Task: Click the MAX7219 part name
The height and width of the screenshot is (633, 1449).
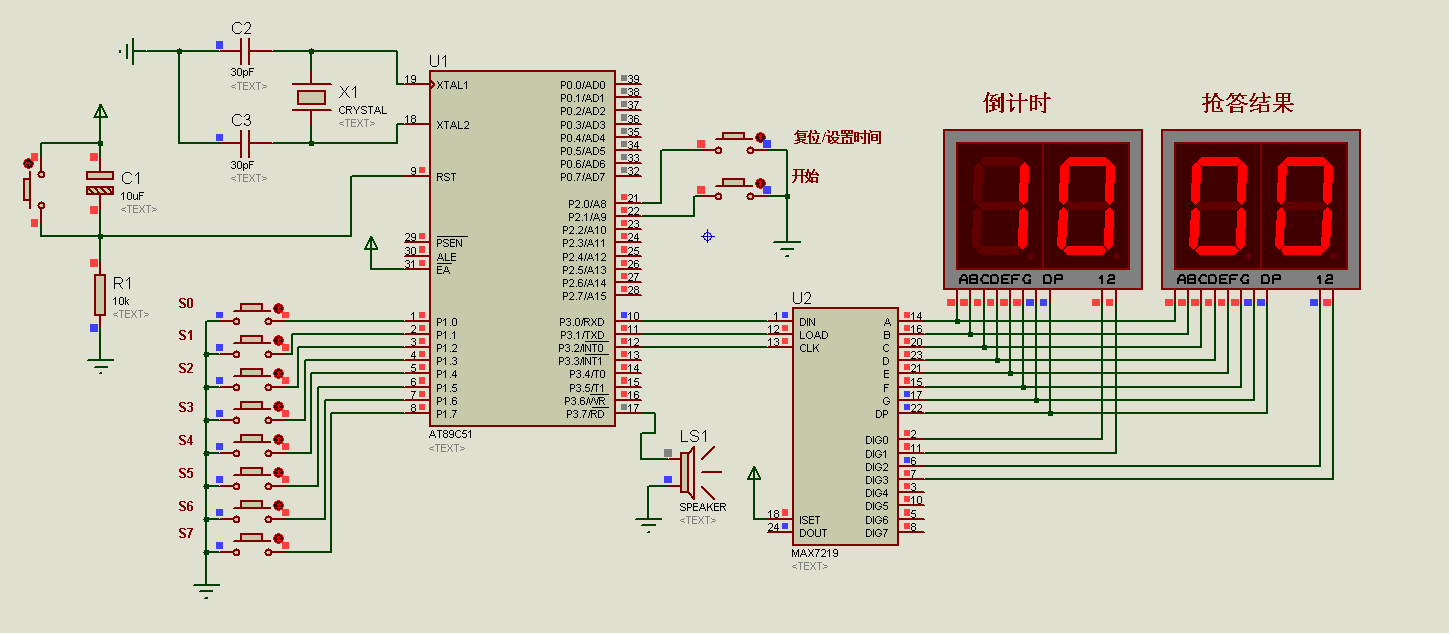Action: [814, 553]
